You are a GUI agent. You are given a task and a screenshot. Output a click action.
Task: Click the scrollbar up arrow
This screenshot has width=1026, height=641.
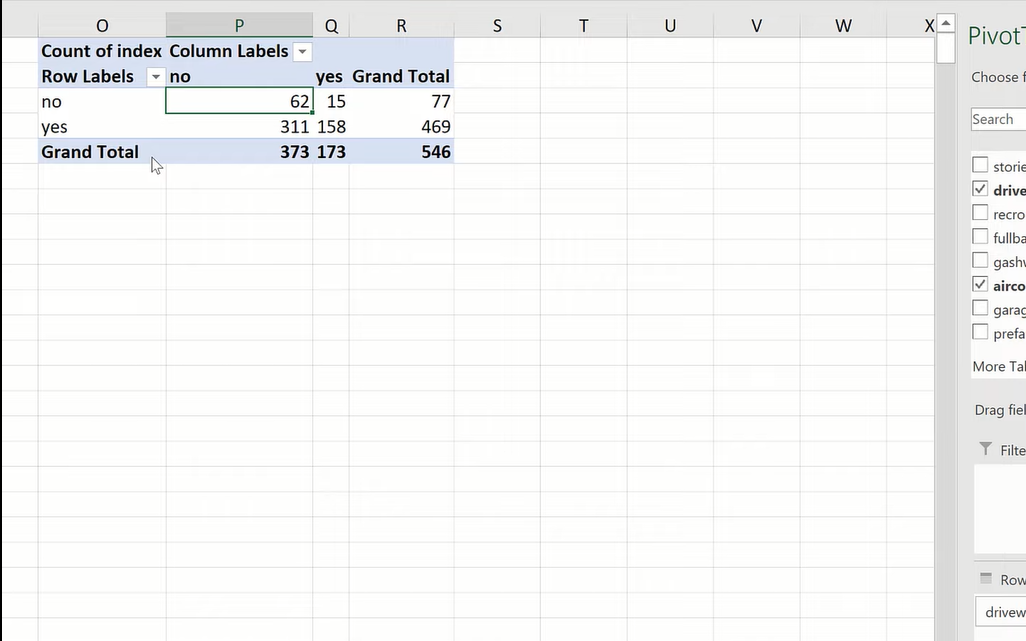click(x=946, y=23)
